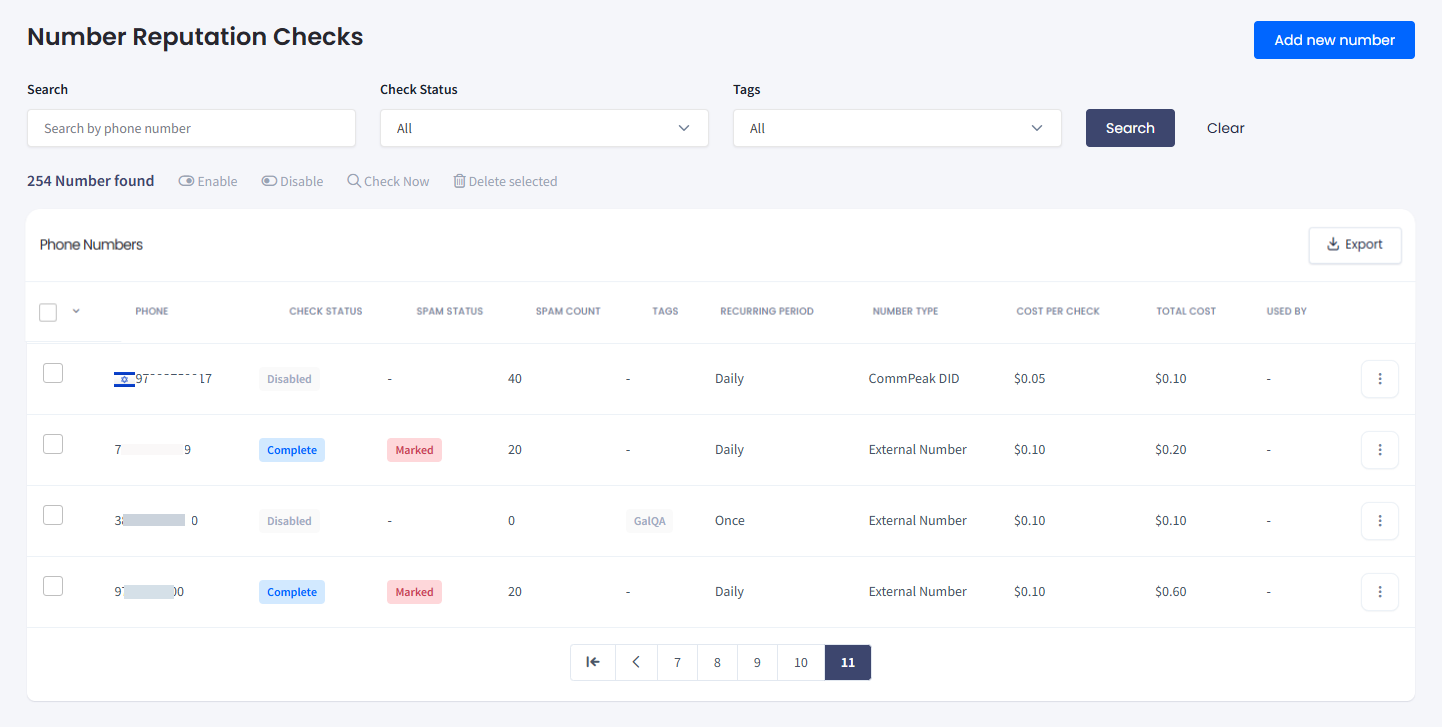Select the CHECK STATUS column header
The image size is (1442, 727).
click(325, 311)
